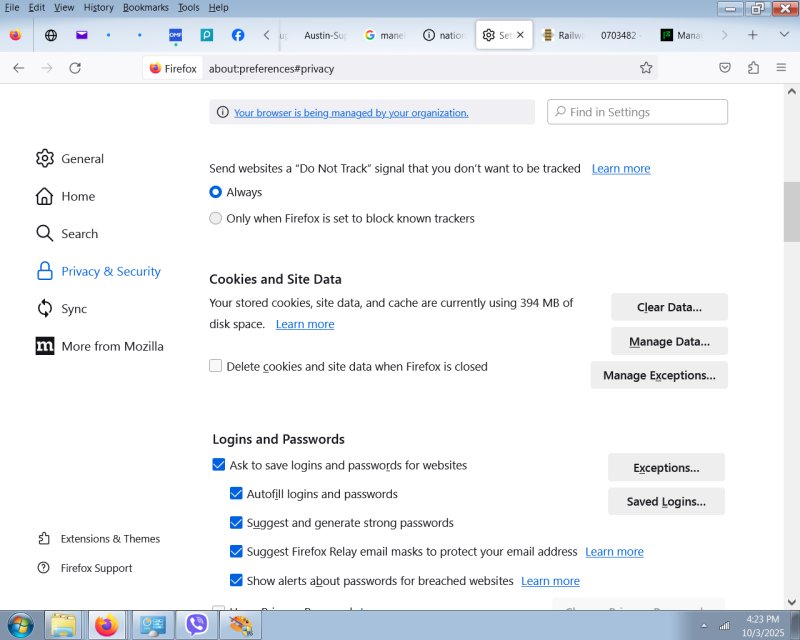Click the Clear Data button
This screenshot has height=640, width=800.
669,307
